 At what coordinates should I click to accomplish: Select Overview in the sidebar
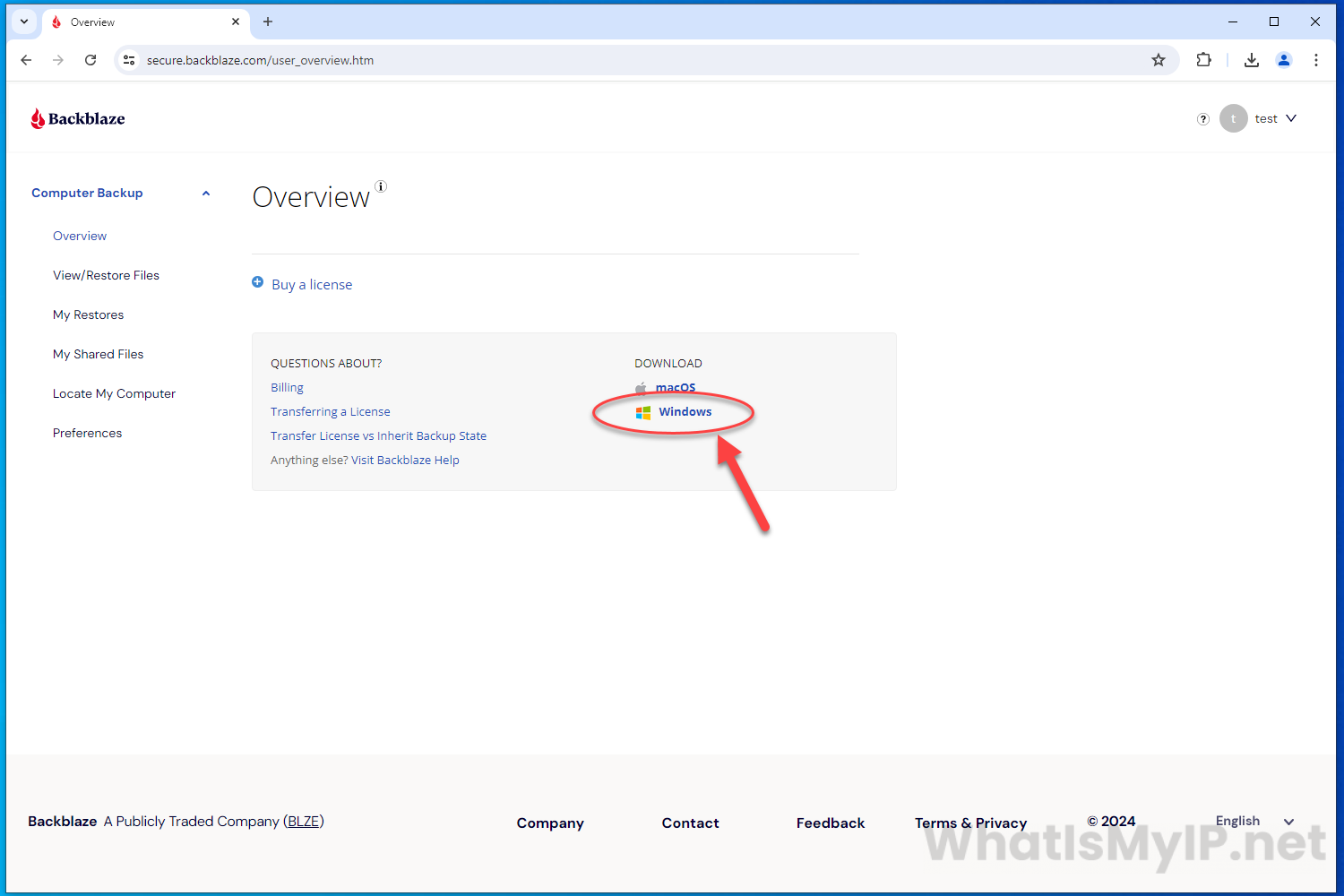(x=80, y=236)
